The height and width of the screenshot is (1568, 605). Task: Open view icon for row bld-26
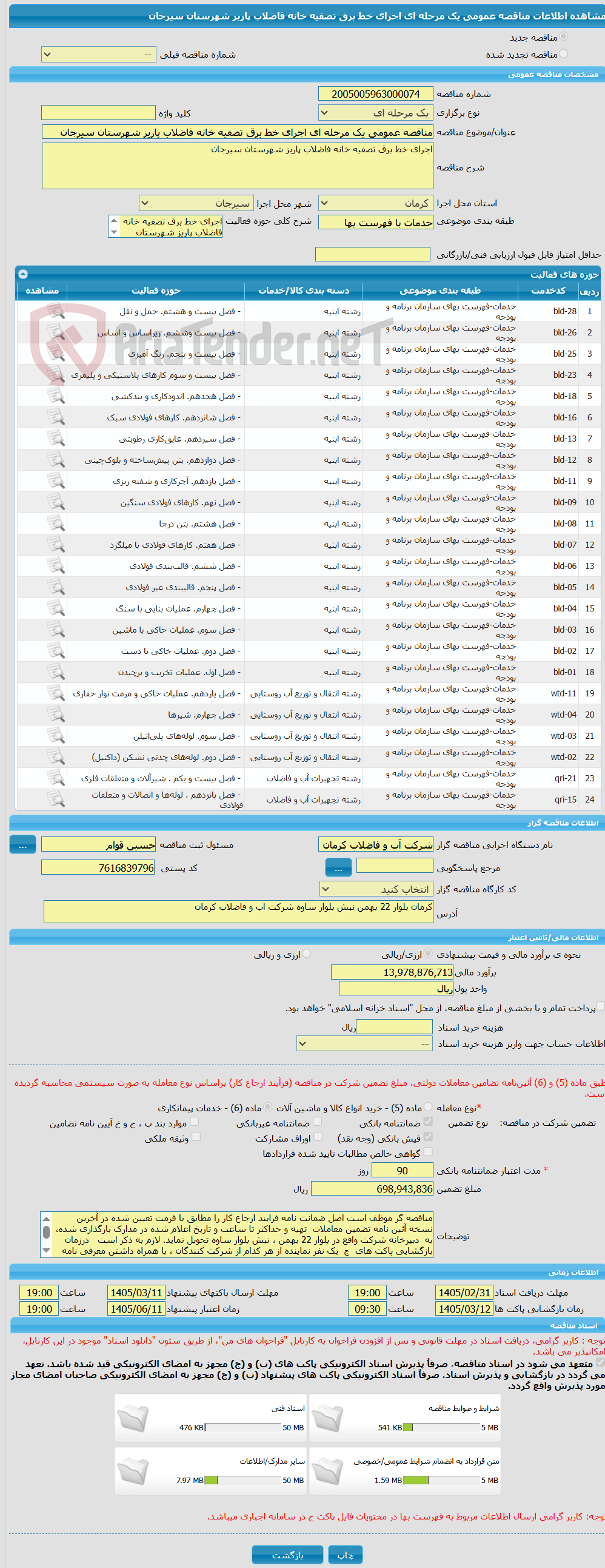56,332
